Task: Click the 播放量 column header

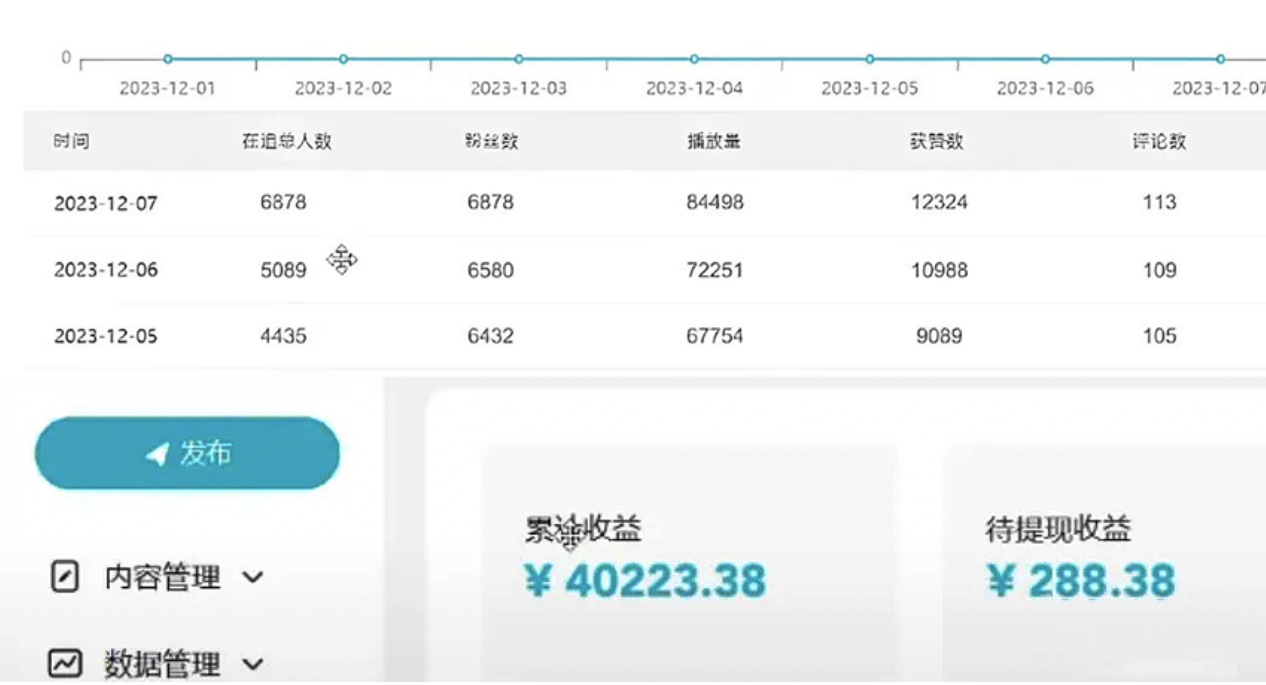Action: pos(714,141)
